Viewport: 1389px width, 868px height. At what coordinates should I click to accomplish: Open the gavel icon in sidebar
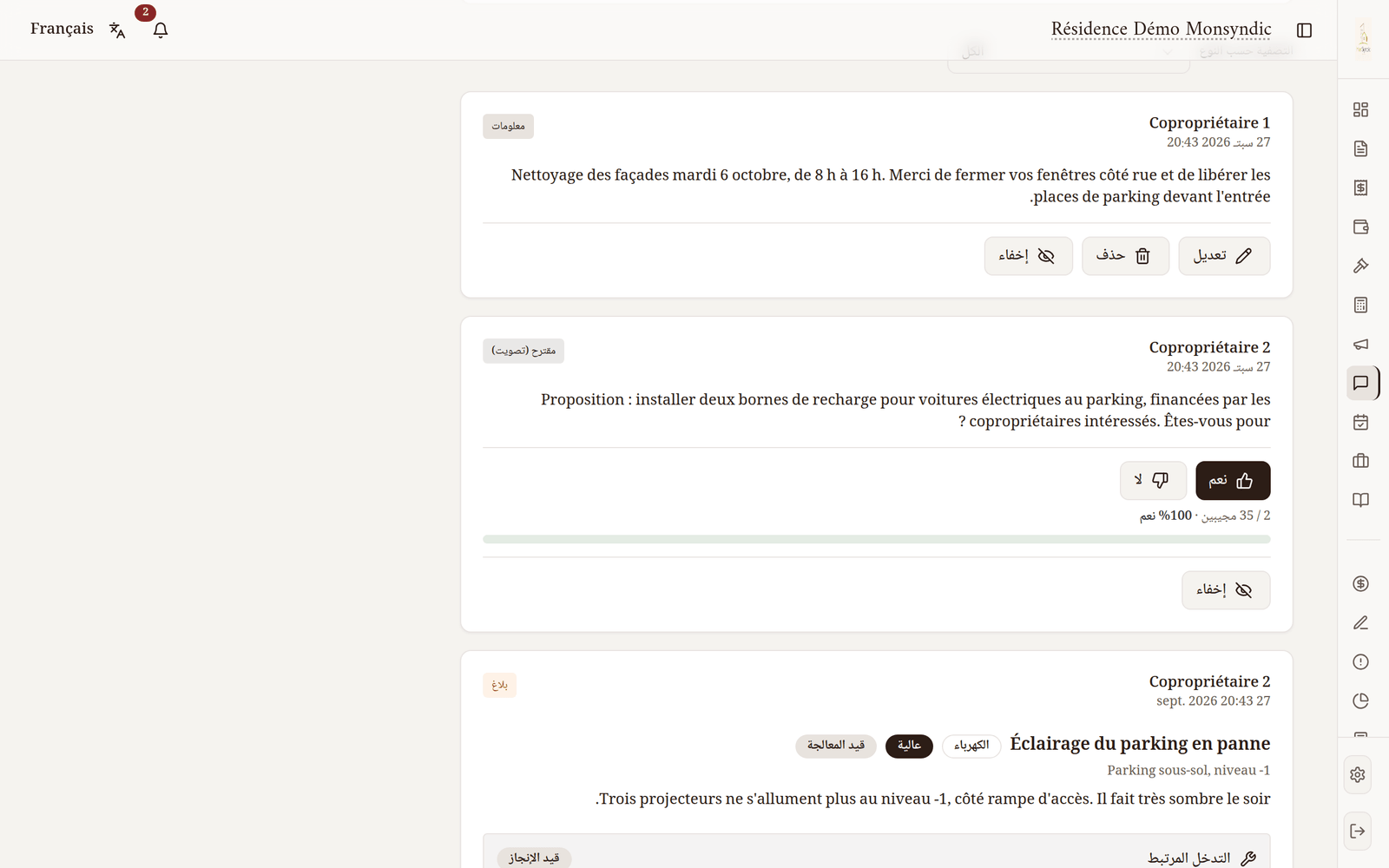coord(1360,266)
